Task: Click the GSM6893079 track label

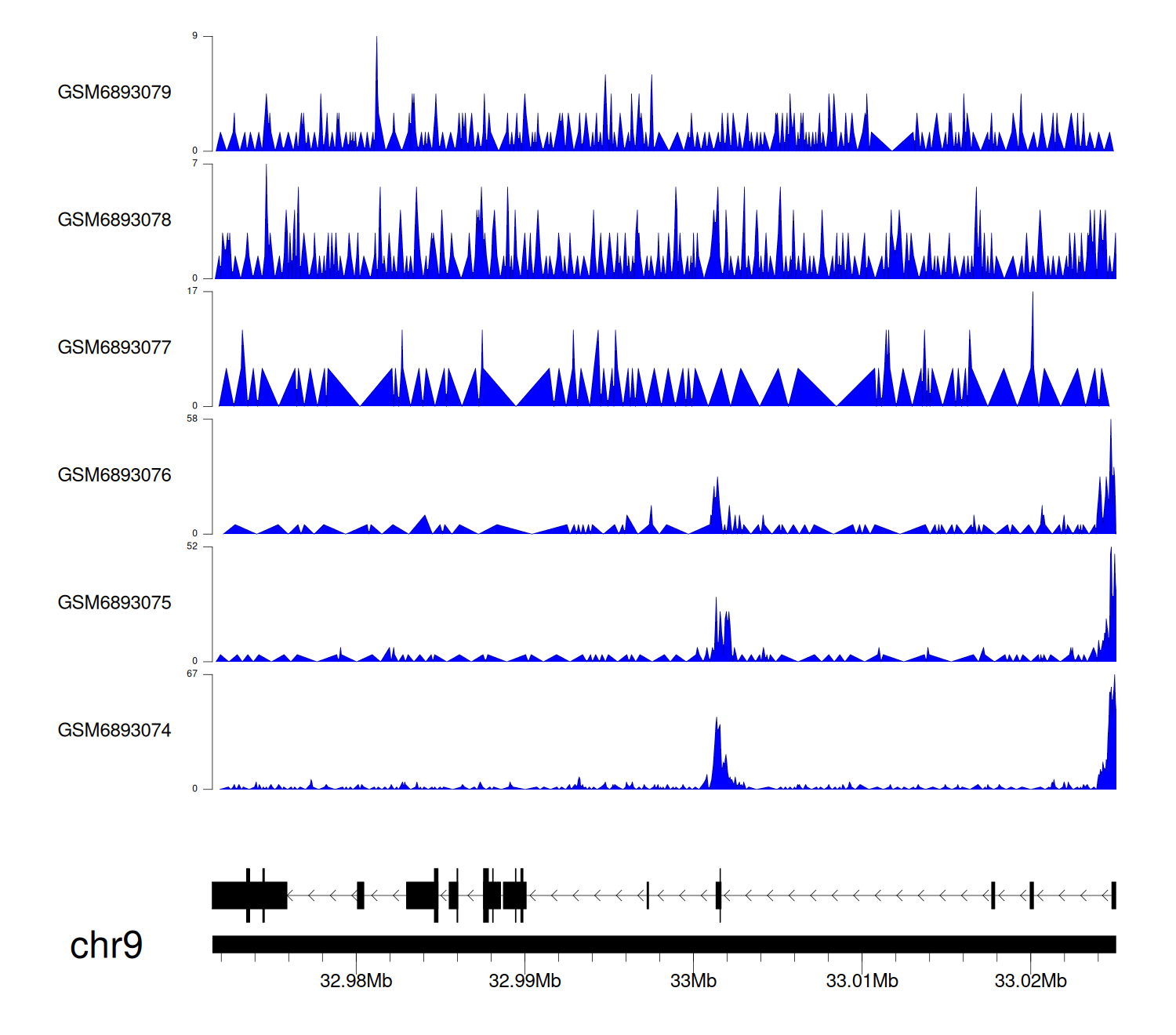Action: 114,93
